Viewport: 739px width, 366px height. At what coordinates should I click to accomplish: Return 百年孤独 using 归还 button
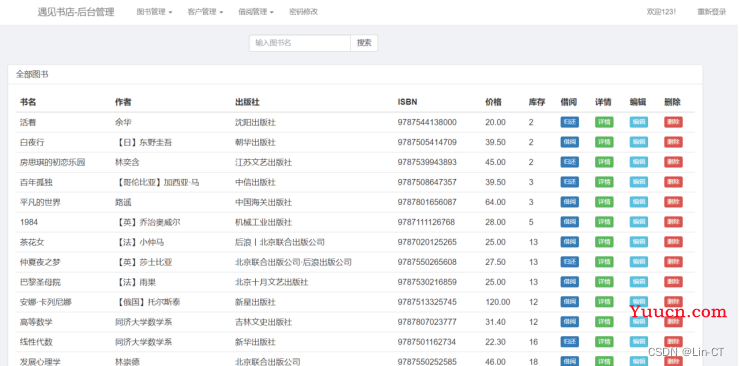570,182
